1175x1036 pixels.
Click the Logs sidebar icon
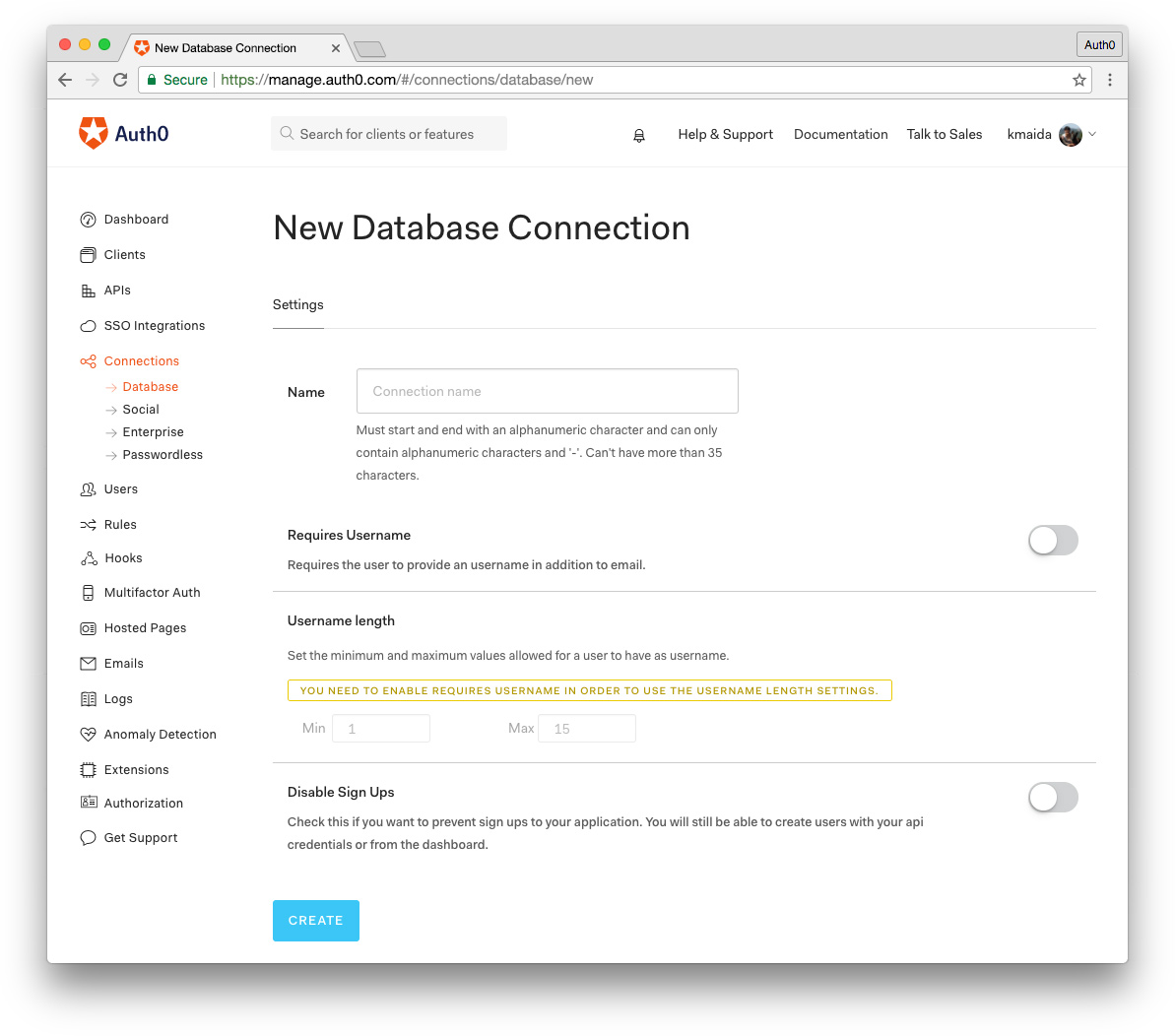[x=88, y=699]
